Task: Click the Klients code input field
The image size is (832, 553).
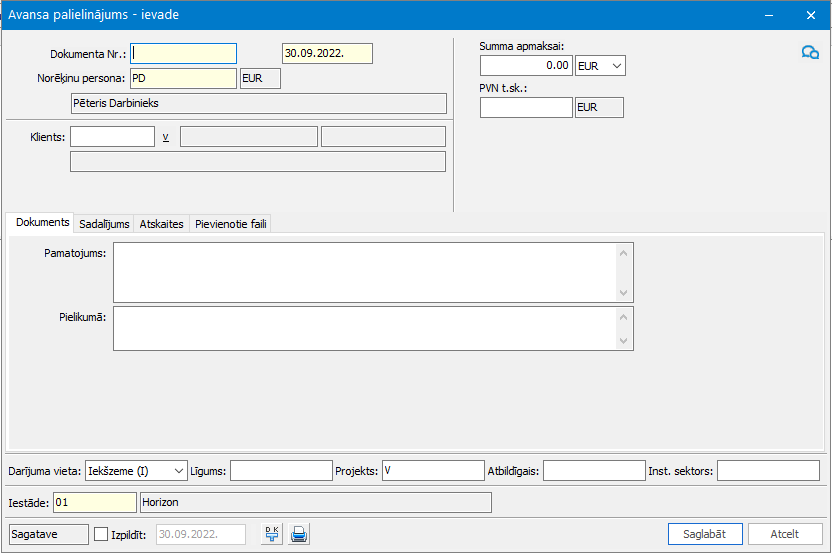Action: [x=112, y=136]
